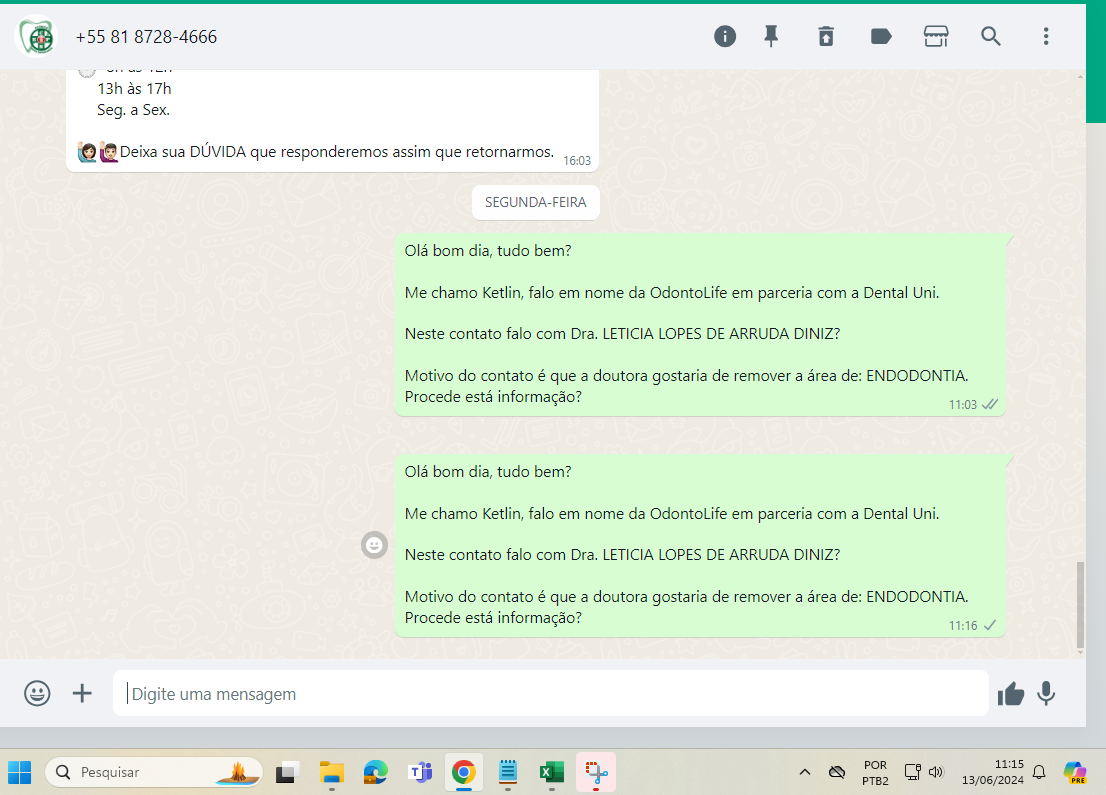This screenshot has width=1106, height=795.
Task: Open the catalog storefront icon
Action: [936, 36]
